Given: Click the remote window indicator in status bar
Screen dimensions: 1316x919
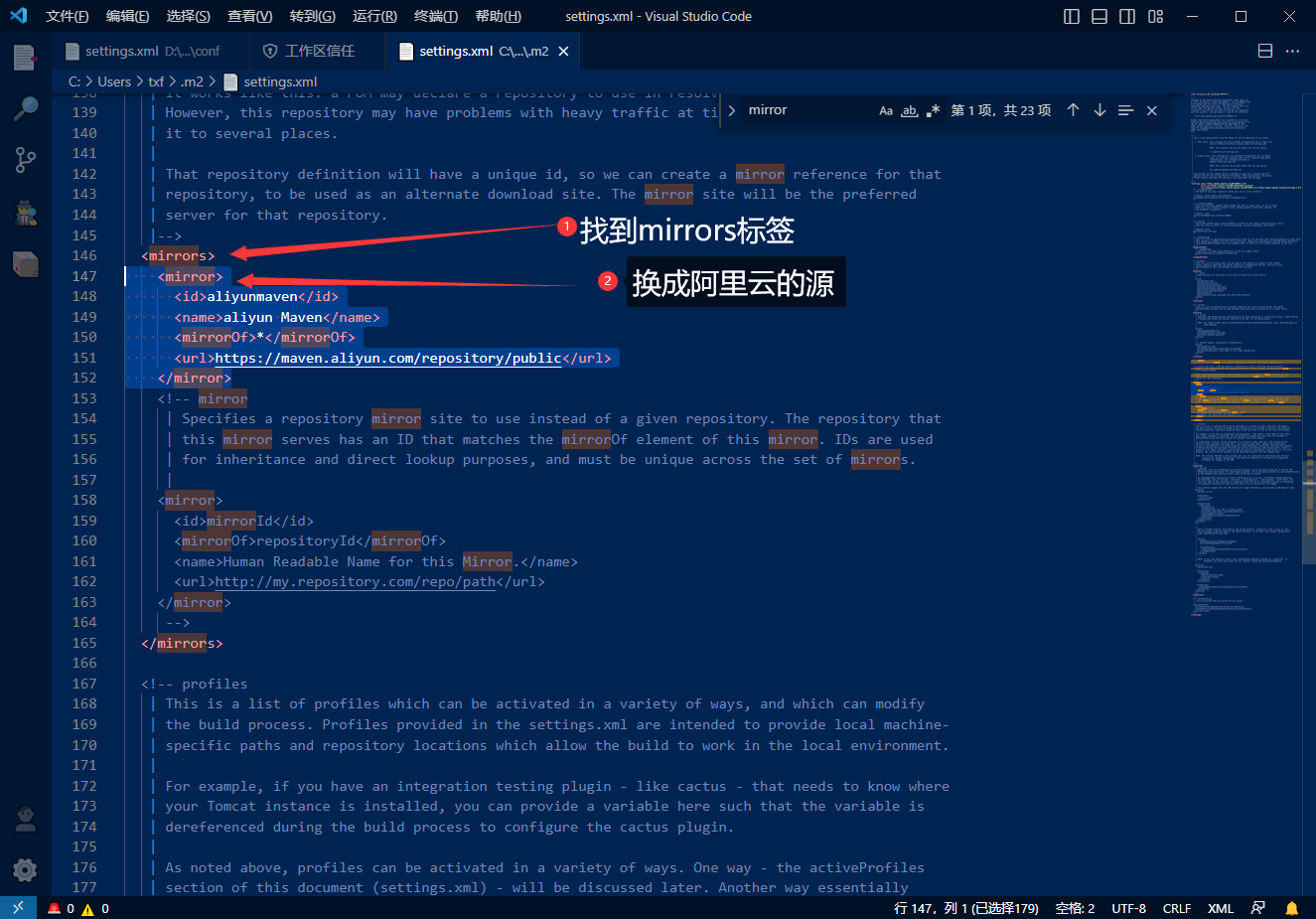Looking at the screenshot, I should point(18,908).
